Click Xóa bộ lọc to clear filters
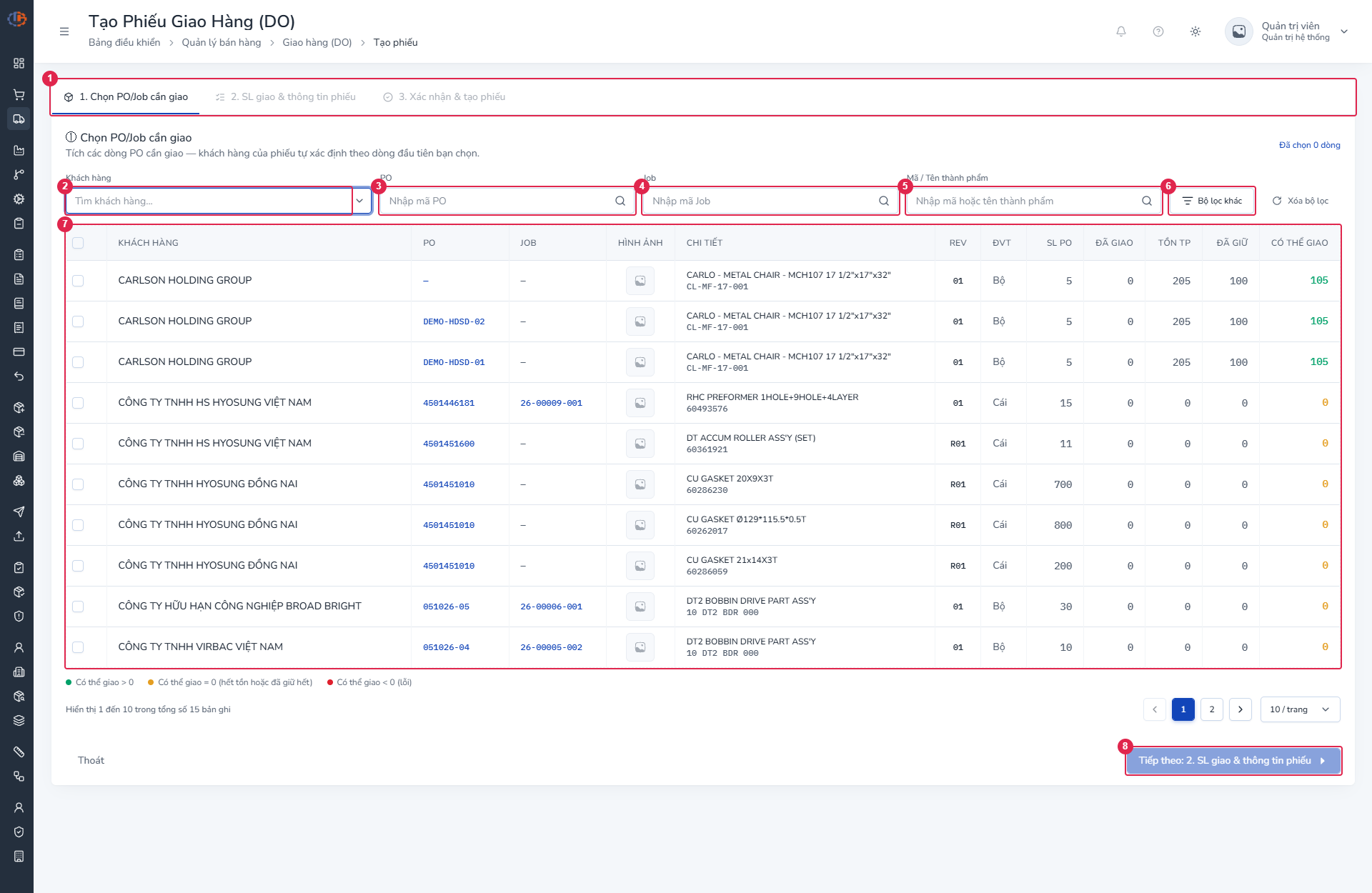This screenshot has height=893, width=1372. click(1300, 201)
